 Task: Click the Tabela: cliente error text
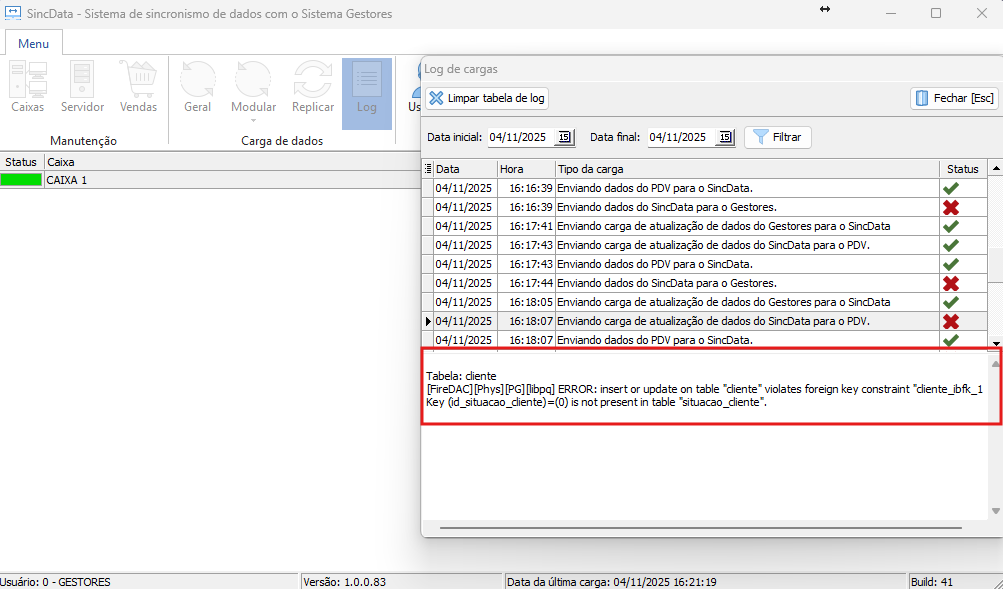click(x=461, y=376)
